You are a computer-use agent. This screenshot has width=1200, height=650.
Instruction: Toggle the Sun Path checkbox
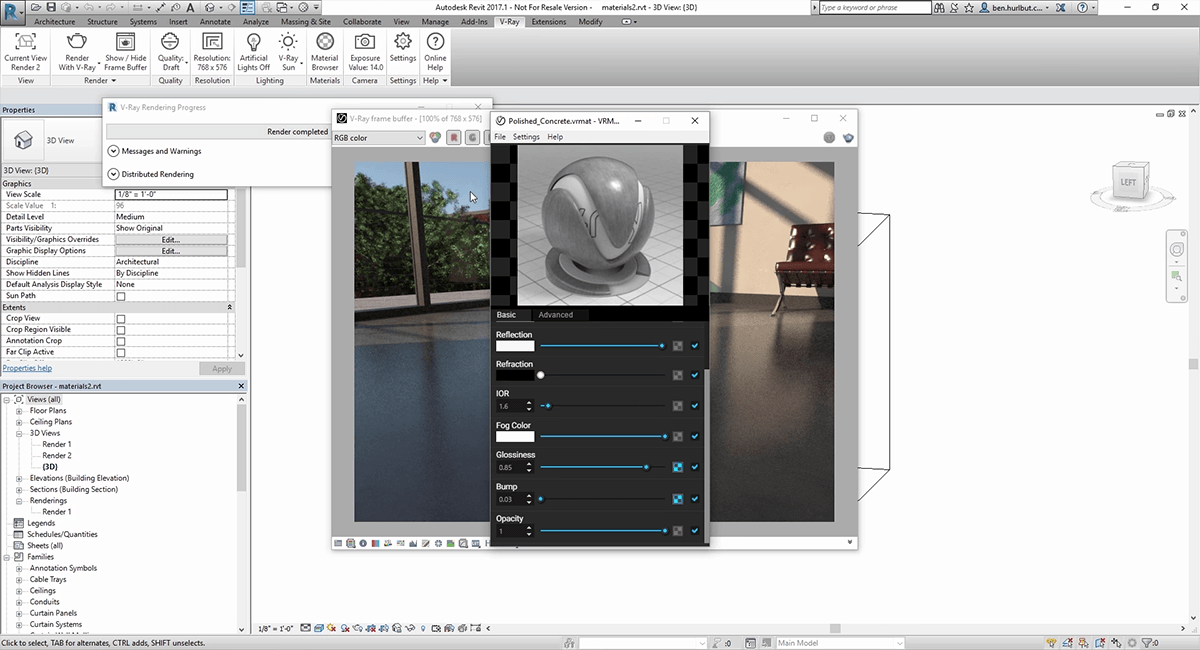coord(121,296)
